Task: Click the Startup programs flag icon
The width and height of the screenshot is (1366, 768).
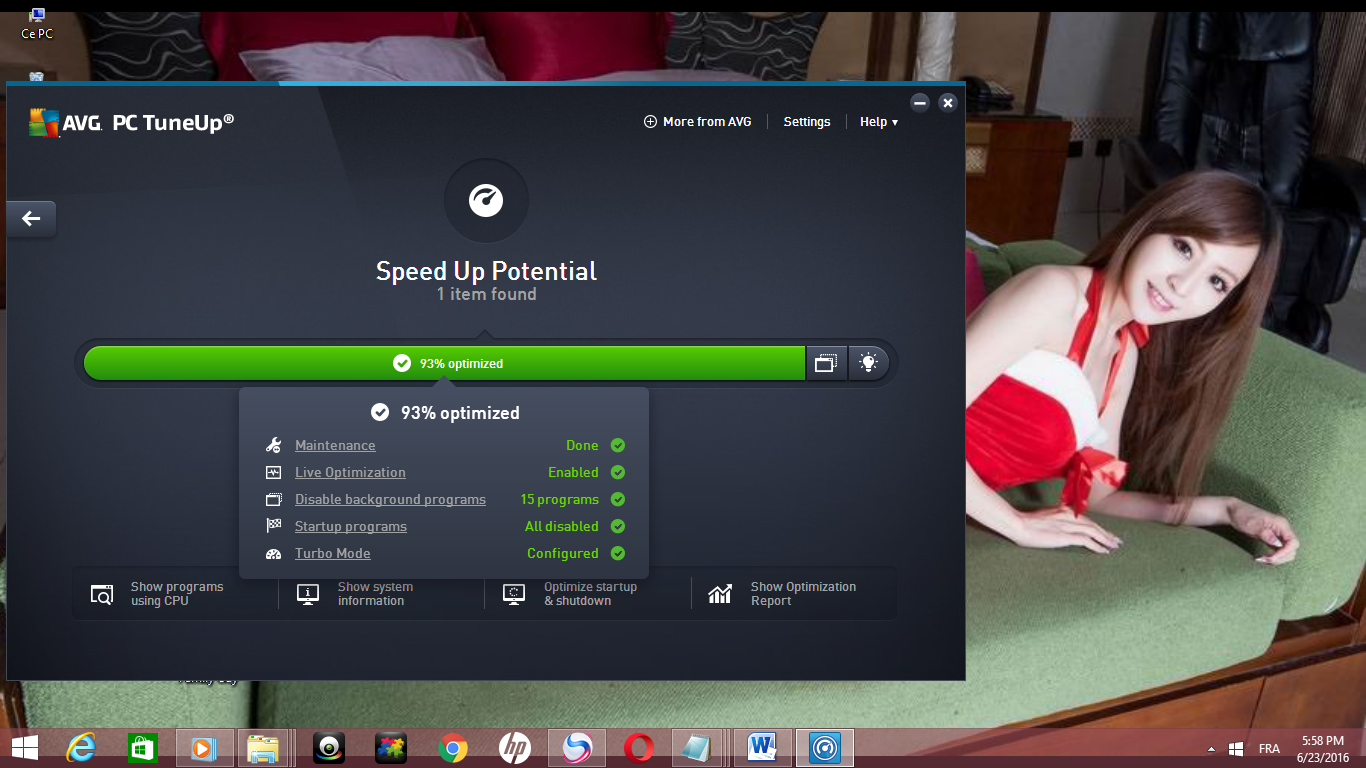Action: pyautogui.click(x=274, y=527)
